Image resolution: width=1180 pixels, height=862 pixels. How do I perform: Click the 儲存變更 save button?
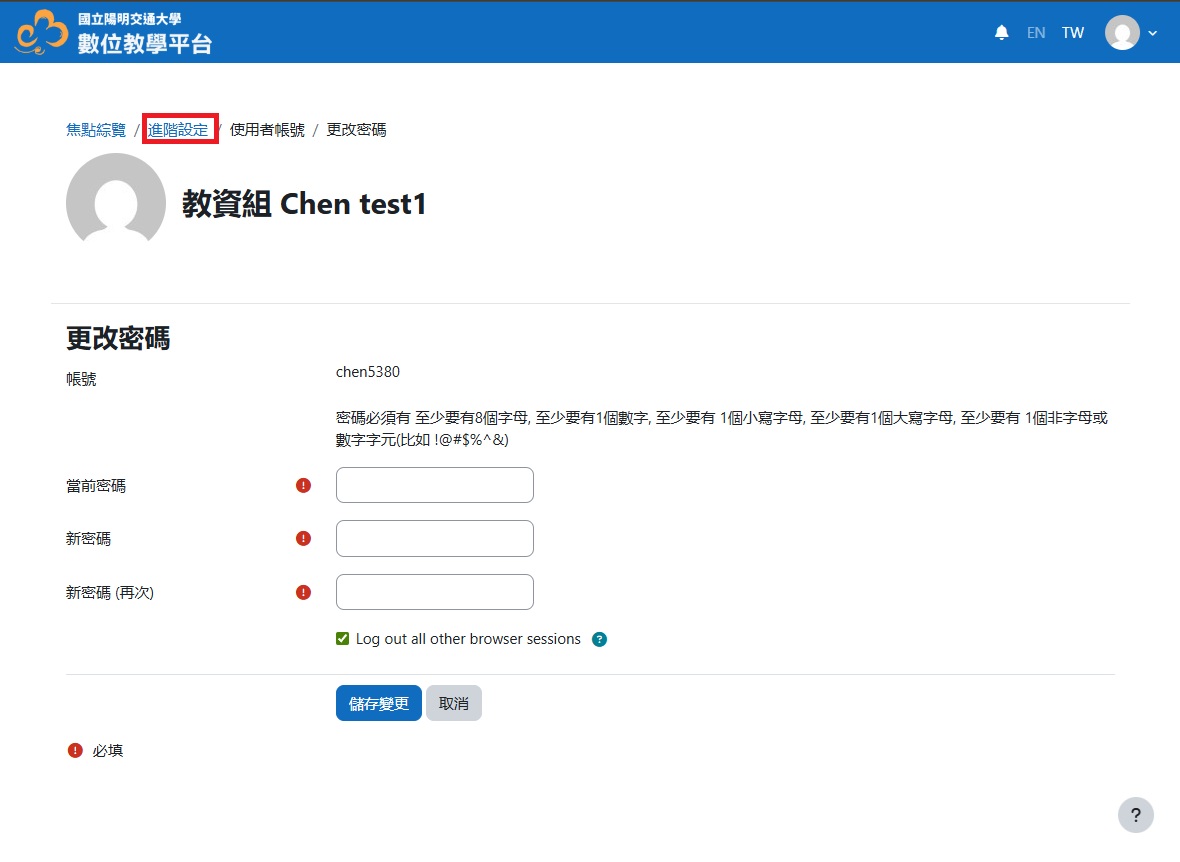pos(378,703)
